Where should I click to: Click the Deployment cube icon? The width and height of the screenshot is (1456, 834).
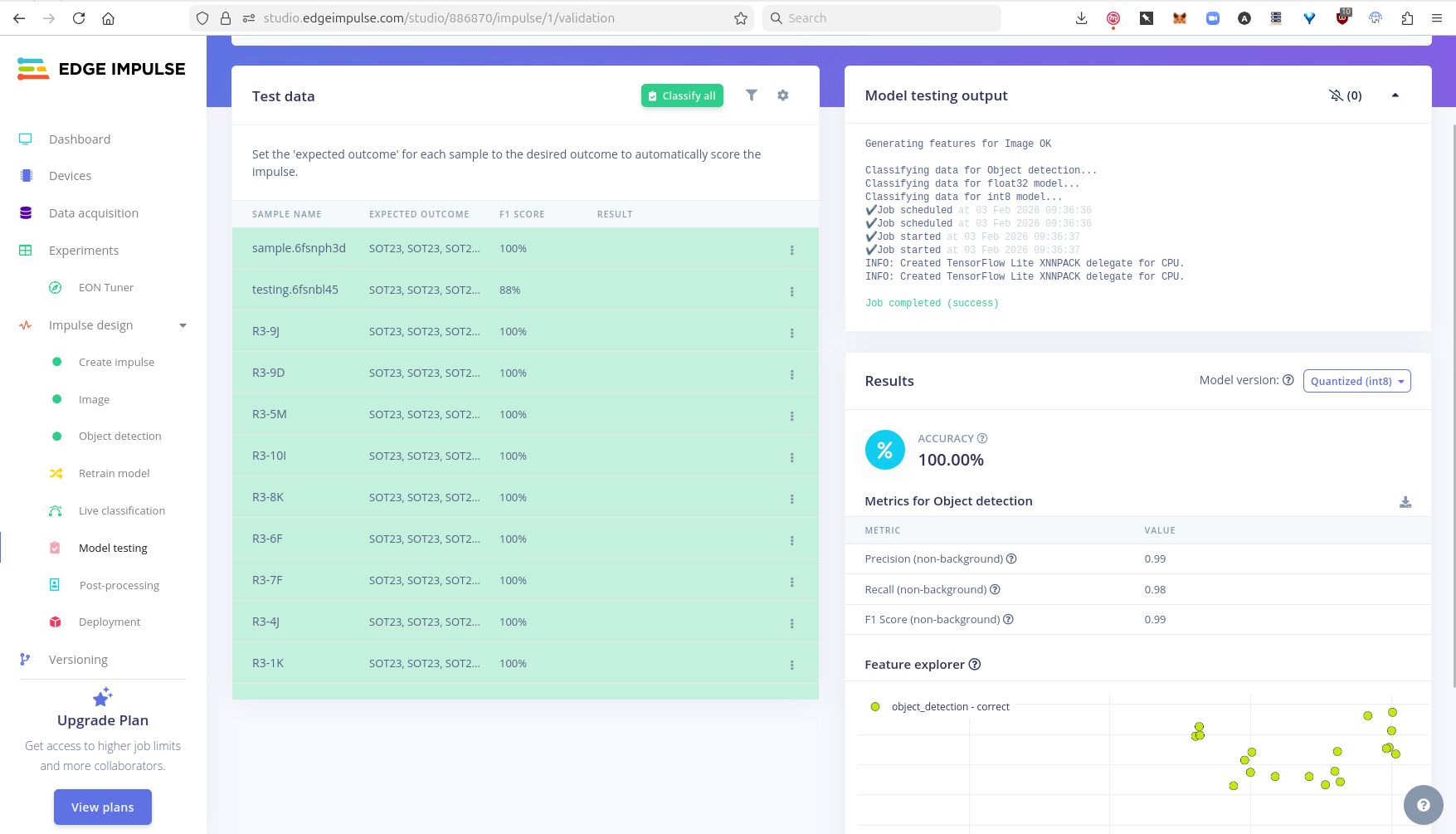coord(56,622)
